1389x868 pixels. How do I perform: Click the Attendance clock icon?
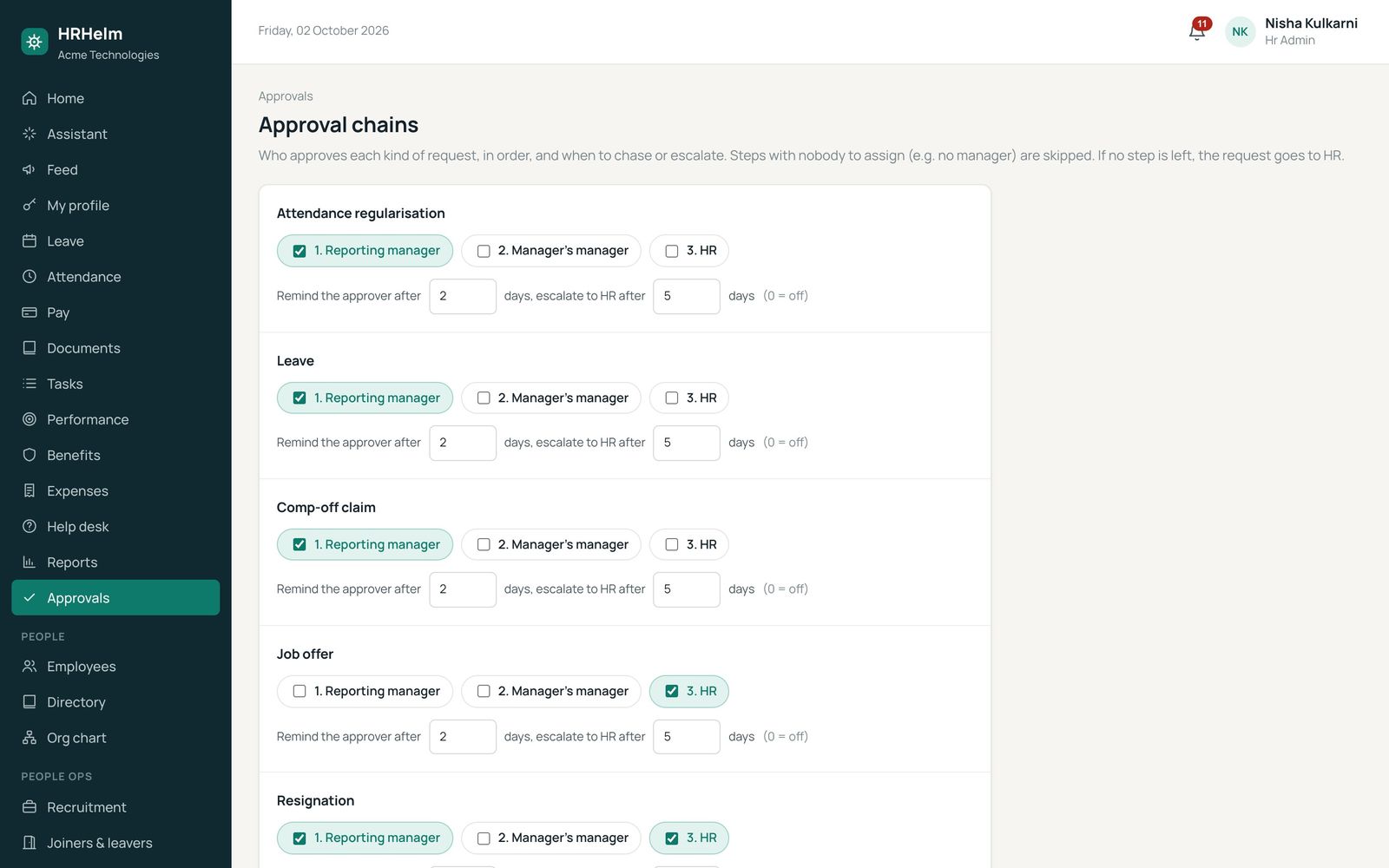point(30,276)
